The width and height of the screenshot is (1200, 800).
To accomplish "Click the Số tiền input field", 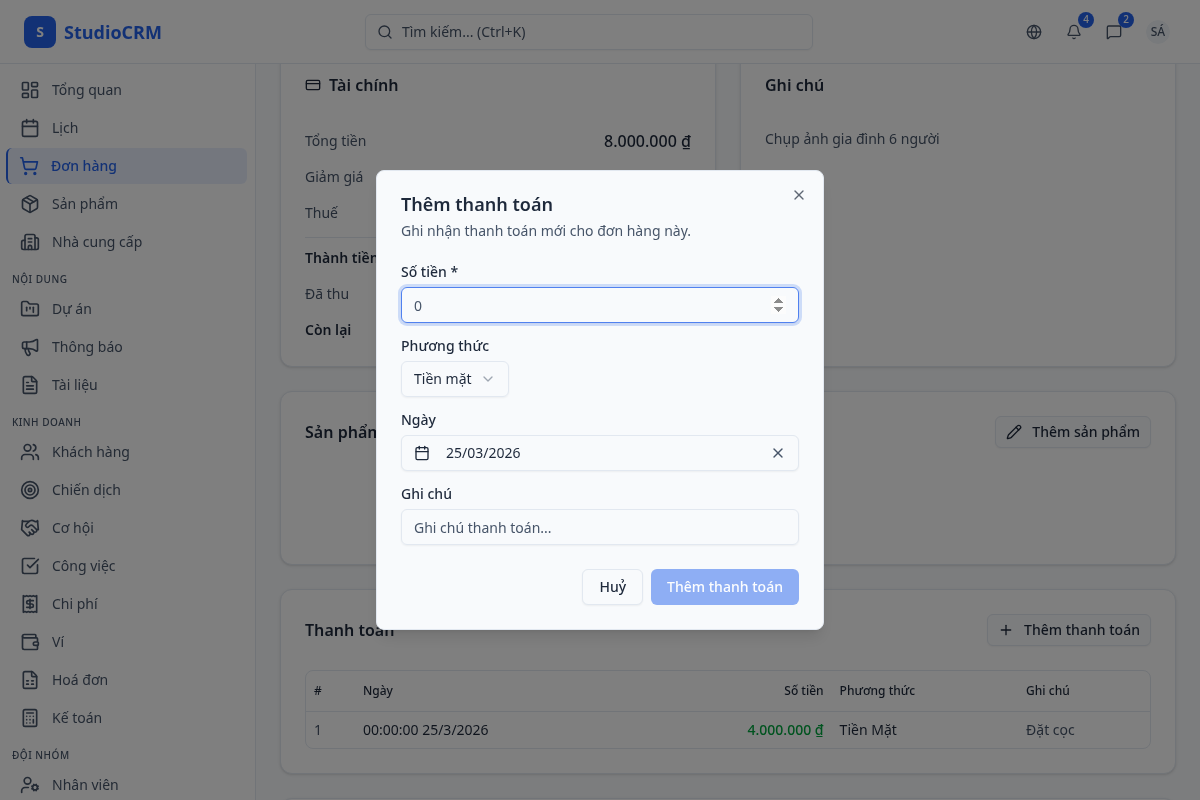I will pyautogui.click(x=585, y=306).
